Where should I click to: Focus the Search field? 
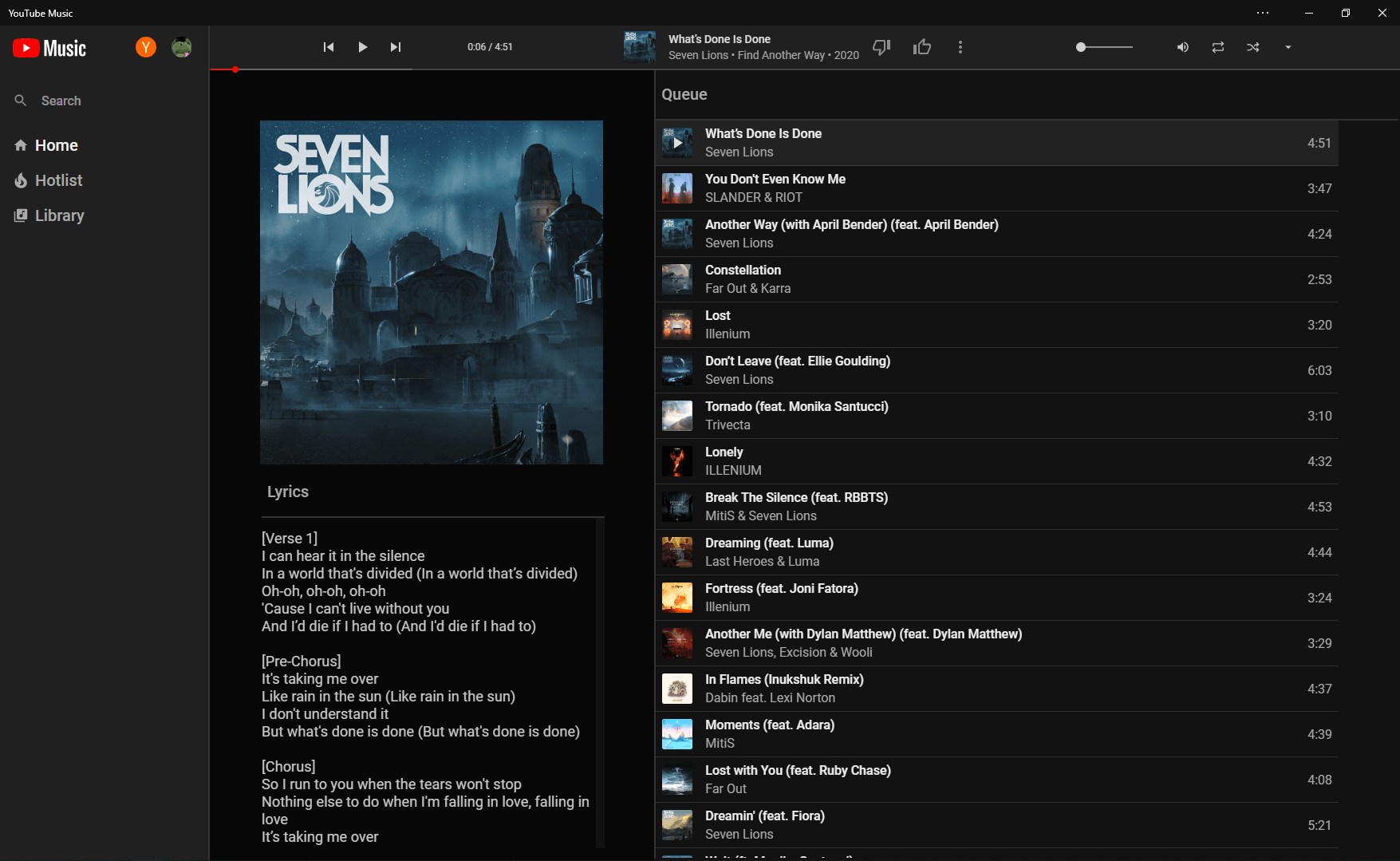pyautogui.click(x=104, y=101)
